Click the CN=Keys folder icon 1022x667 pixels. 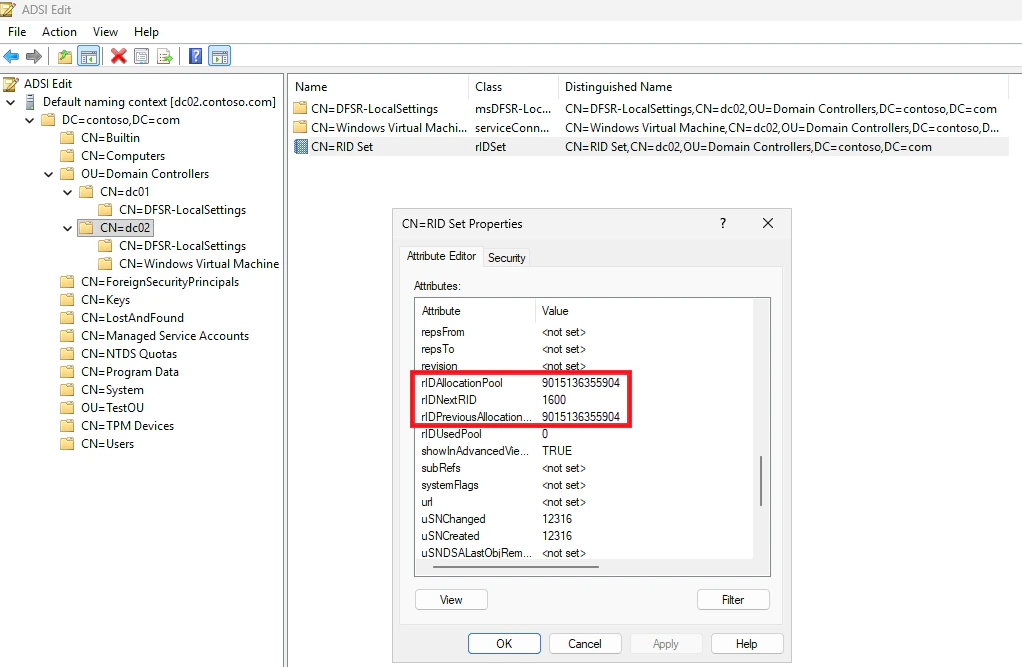(x=67, y=300)
